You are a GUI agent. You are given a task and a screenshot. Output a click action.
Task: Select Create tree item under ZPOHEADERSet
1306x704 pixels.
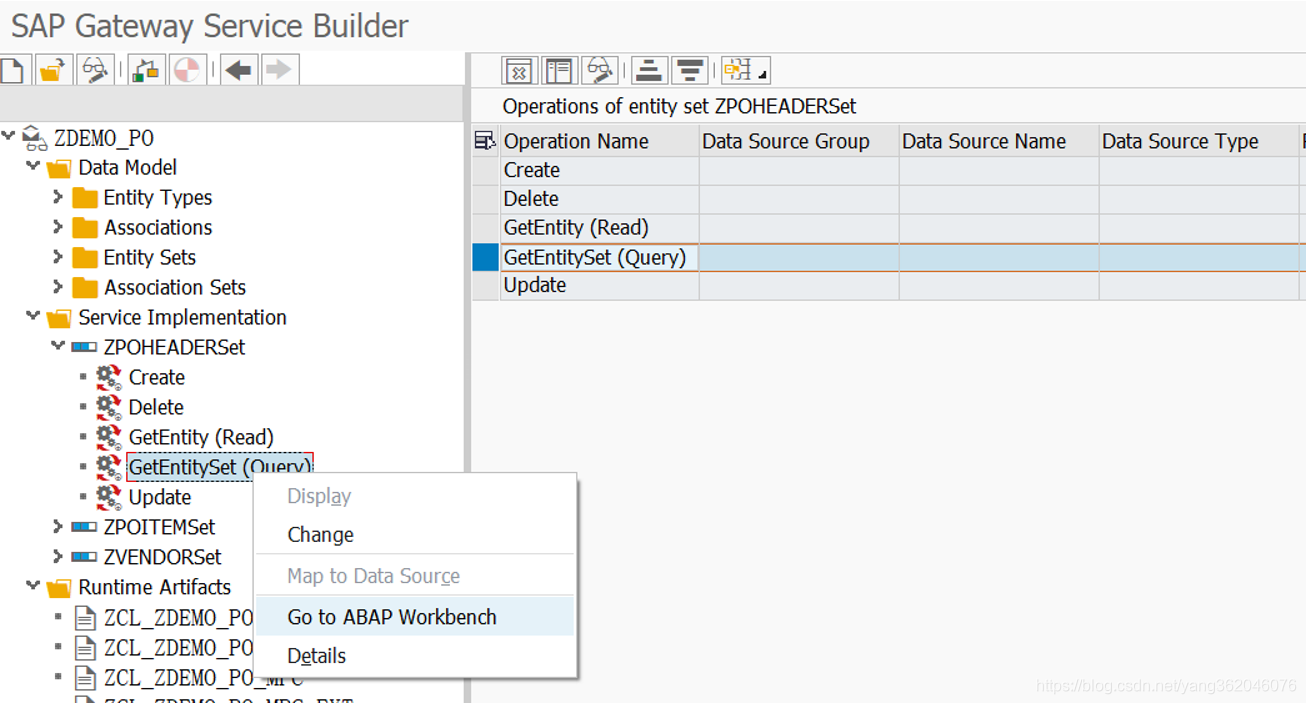point(157,377)
